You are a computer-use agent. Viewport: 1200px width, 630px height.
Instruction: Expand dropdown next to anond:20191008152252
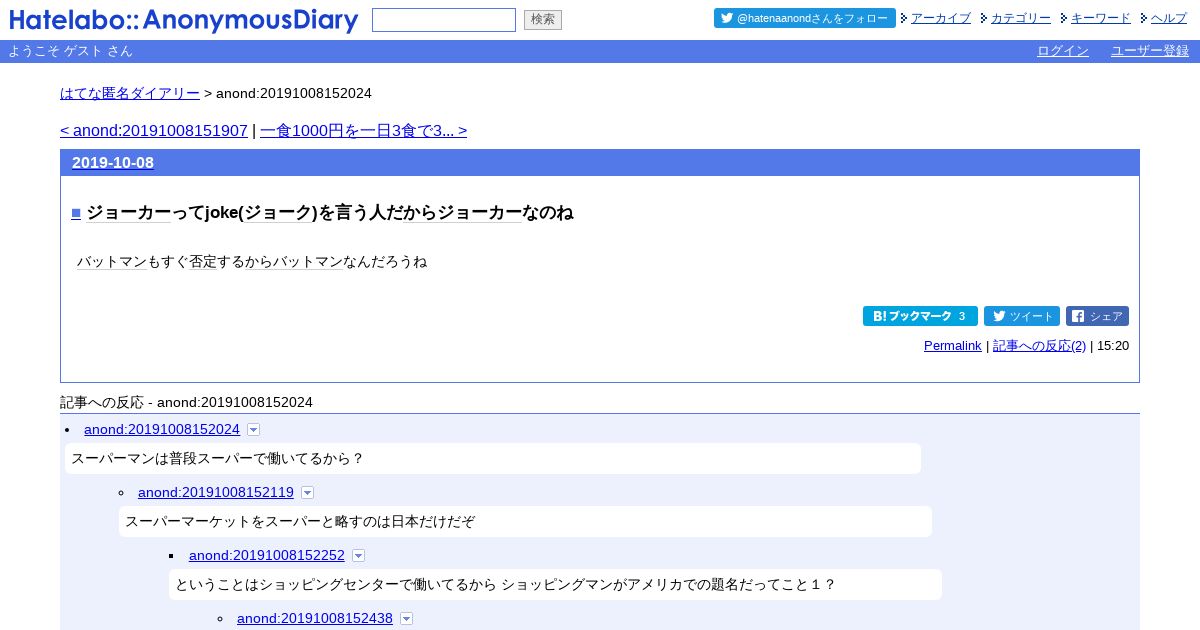(x=359, y=555)
